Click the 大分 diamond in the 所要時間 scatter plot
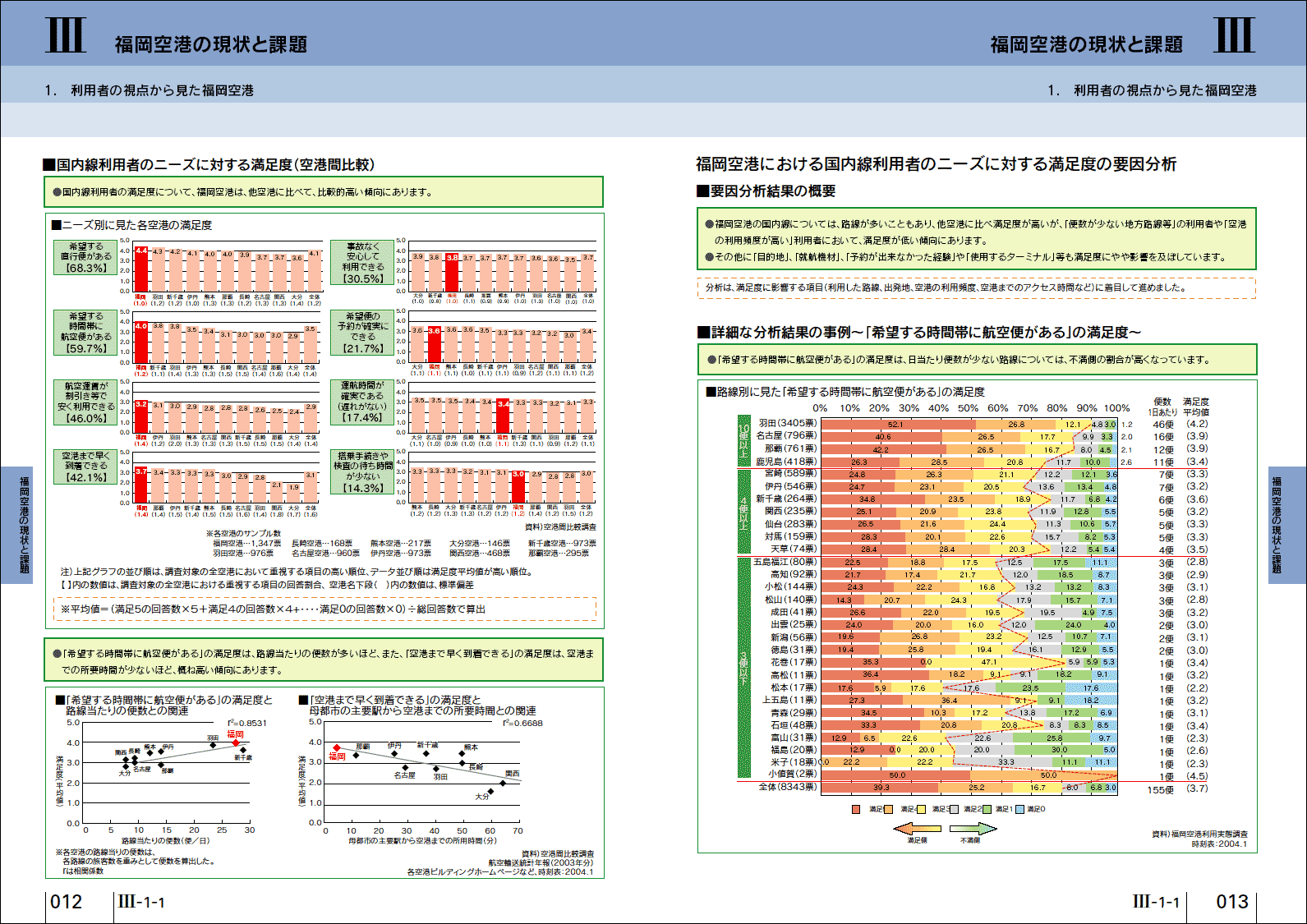Screen dimensions: 1307x924 490,792
